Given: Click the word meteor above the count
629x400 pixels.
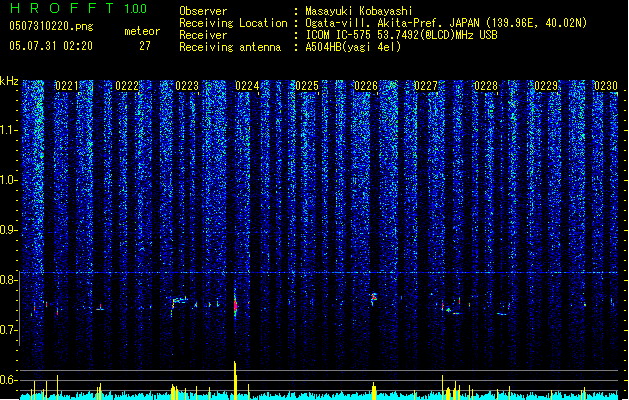Looking at the screenshot, I should point(142,31).
